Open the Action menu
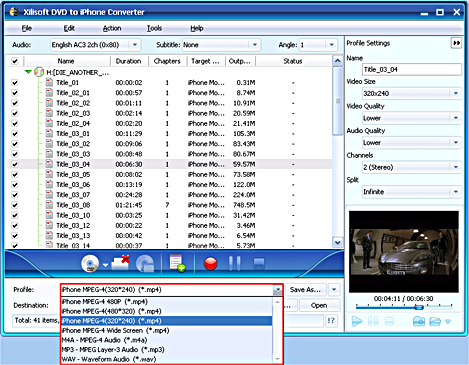This screenshot has width=469, height=365. 112,28
